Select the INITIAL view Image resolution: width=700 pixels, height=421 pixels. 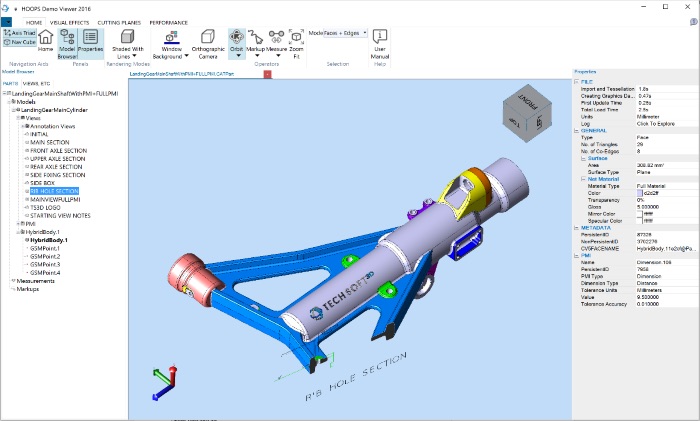coord(39,134)
